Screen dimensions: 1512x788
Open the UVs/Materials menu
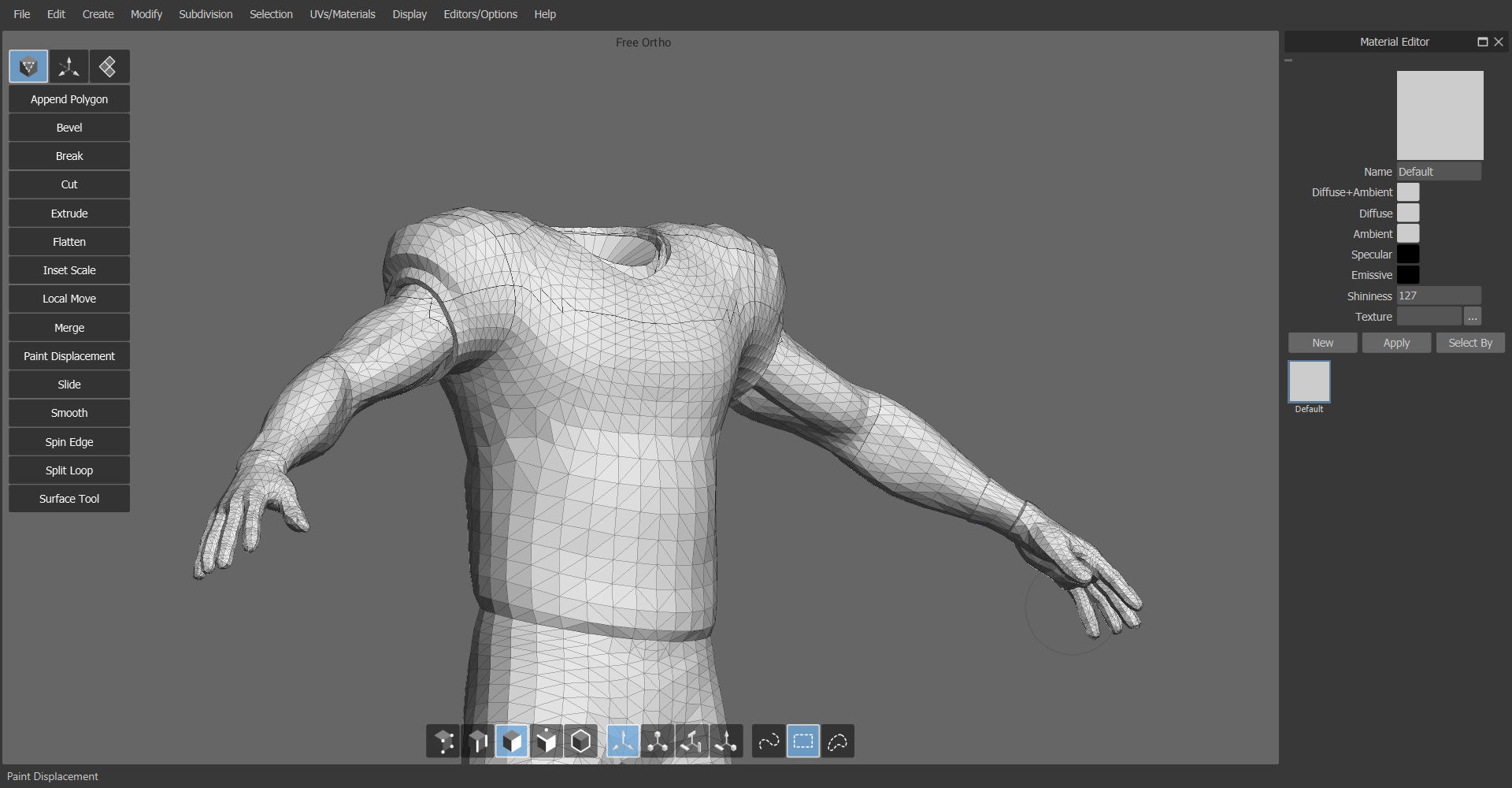click(343, 13)
